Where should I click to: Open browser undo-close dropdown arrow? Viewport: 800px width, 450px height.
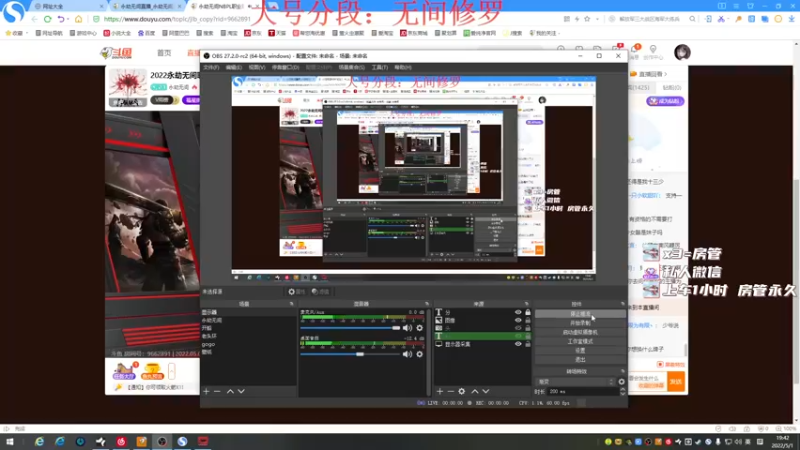pos(68,19)
